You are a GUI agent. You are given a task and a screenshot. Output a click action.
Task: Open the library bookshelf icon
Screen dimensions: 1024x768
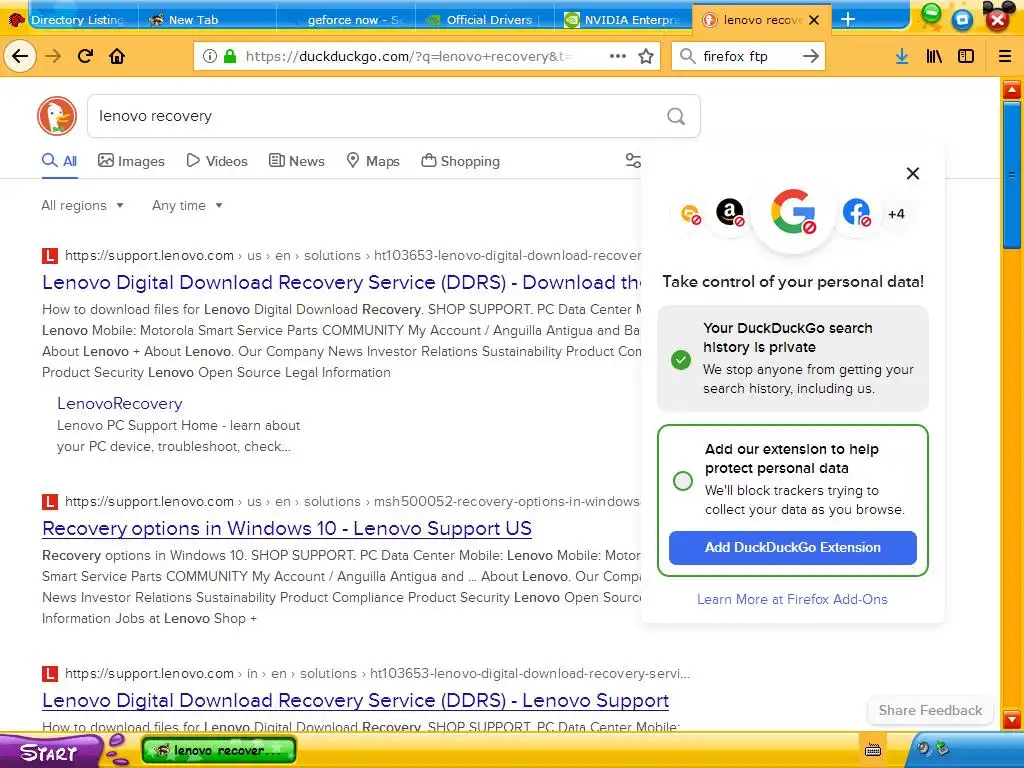(x=934, y=56)
